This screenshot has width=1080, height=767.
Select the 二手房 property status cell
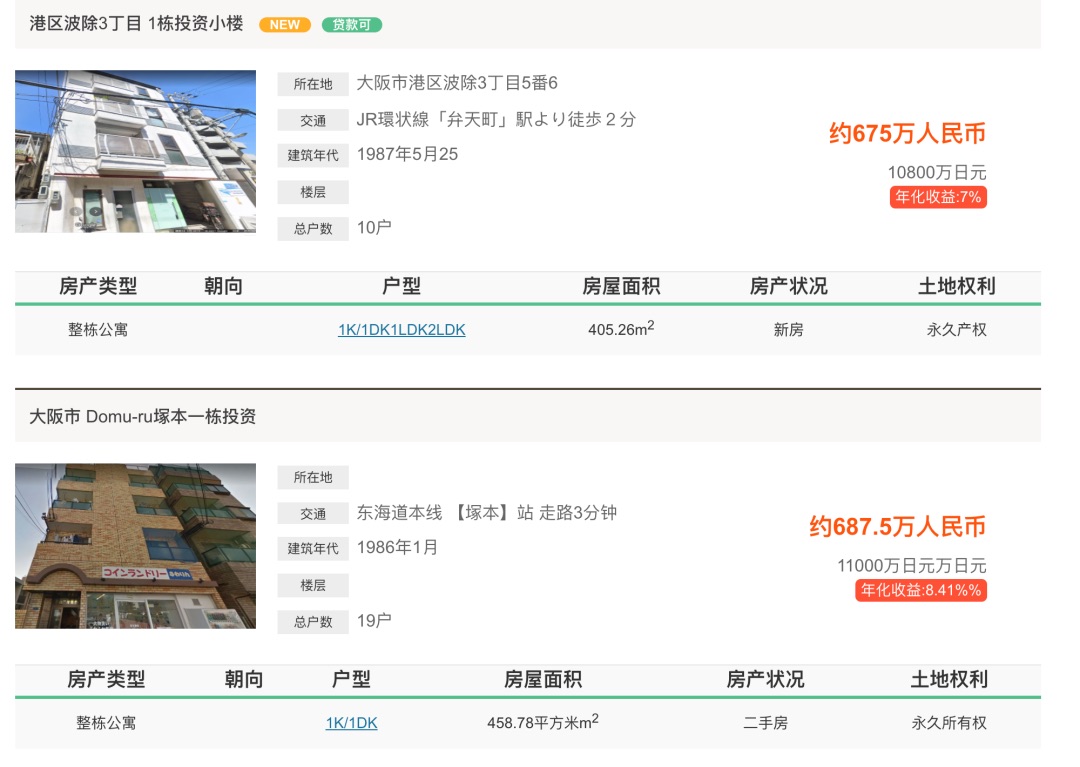[765, 723]
